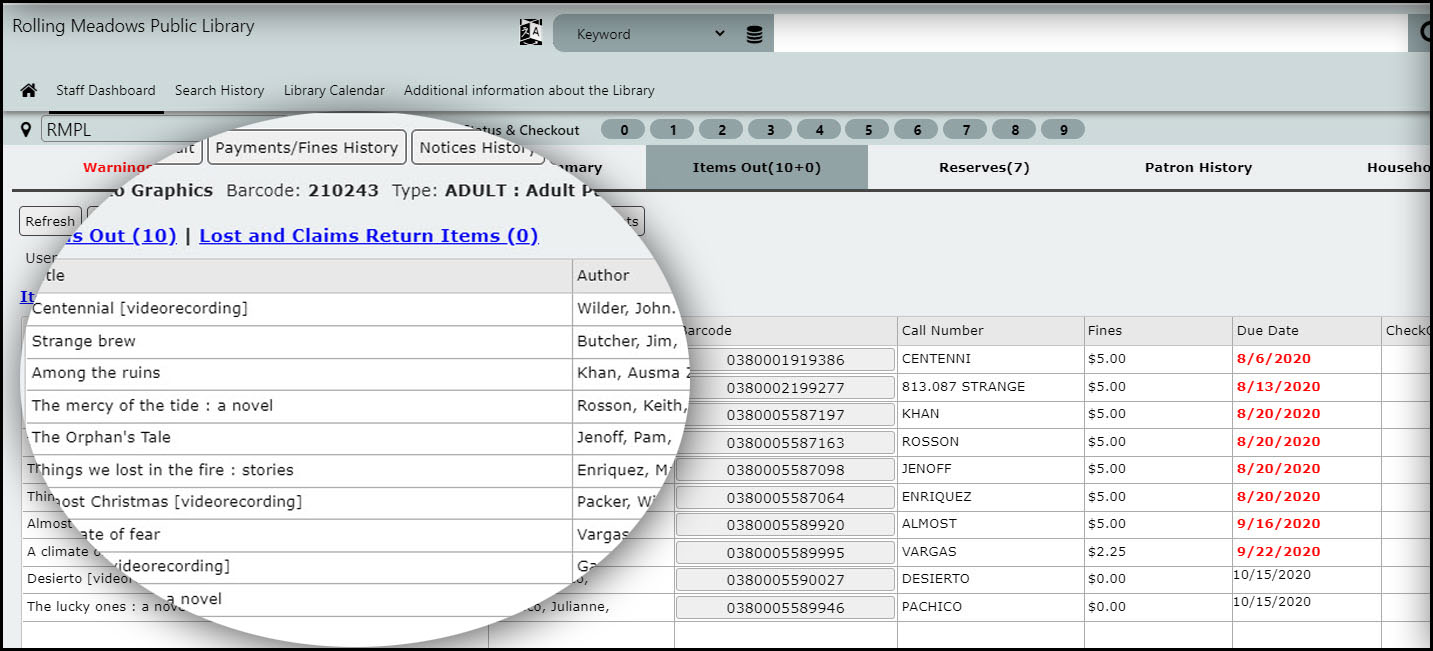Click barcode 0380005587163 button
This screenshot has height=651, width=1433.
785,442
